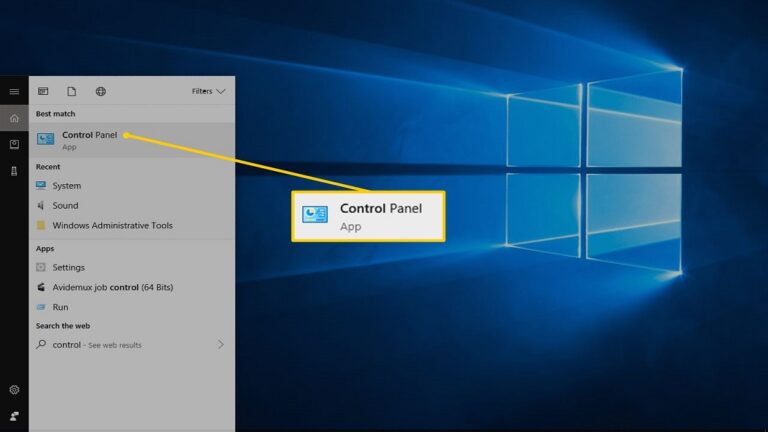Expand the hamburger menu in the sidebar

pyautogui.click(x=14, y=92)
